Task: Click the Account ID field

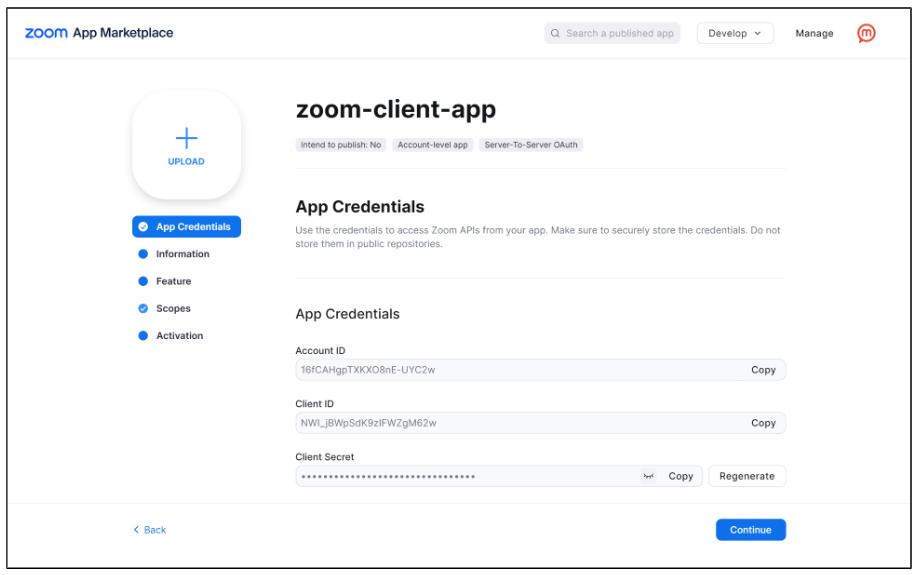Action: [x=540, y=370]
